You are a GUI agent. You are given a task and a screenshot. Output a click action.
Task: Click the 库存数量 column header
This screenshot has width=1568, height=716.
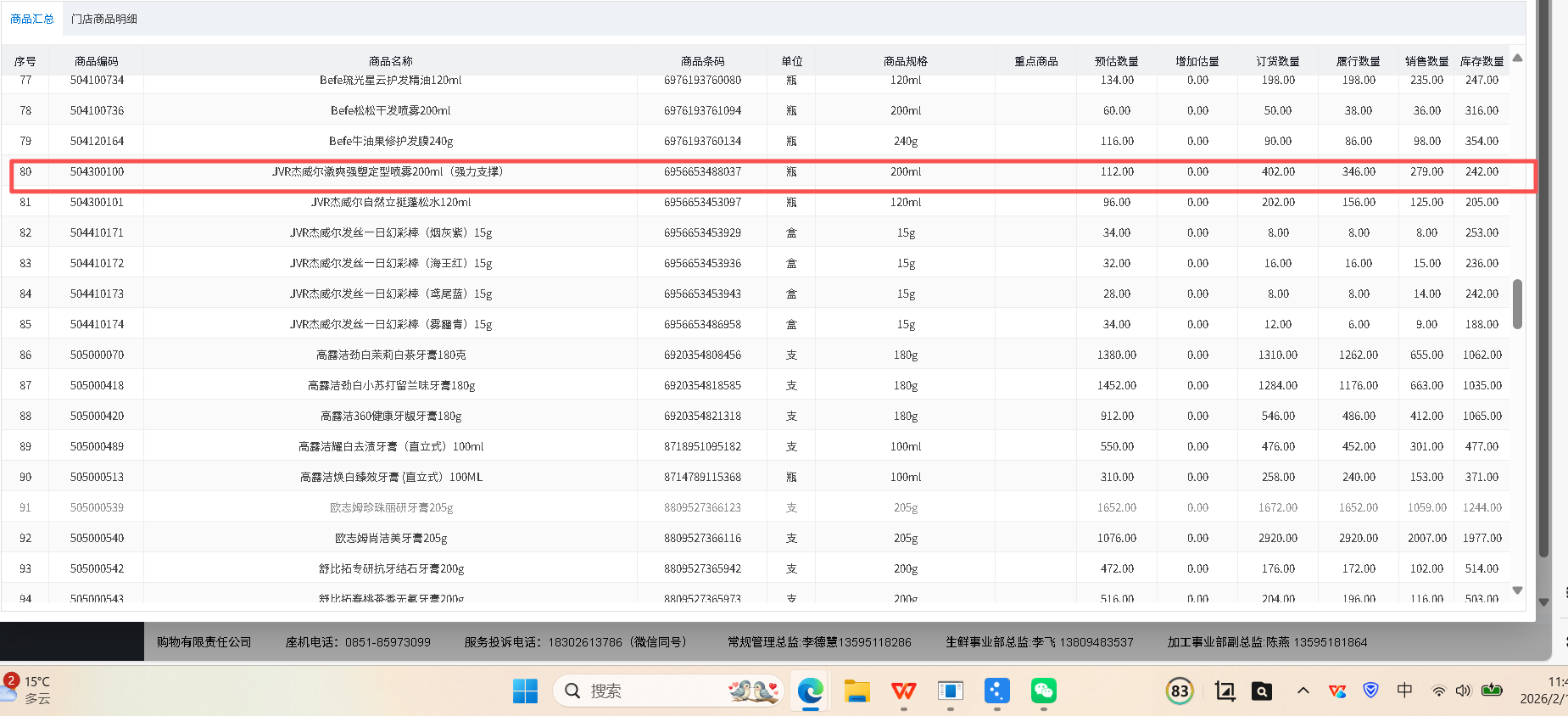coord(1482,61)
